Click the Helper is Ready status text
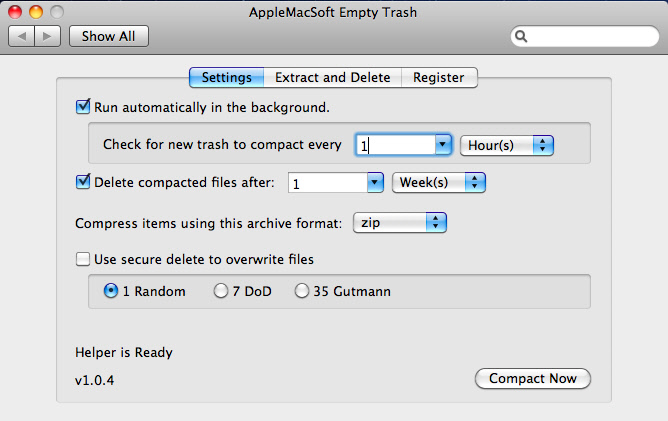 point(124,352)
